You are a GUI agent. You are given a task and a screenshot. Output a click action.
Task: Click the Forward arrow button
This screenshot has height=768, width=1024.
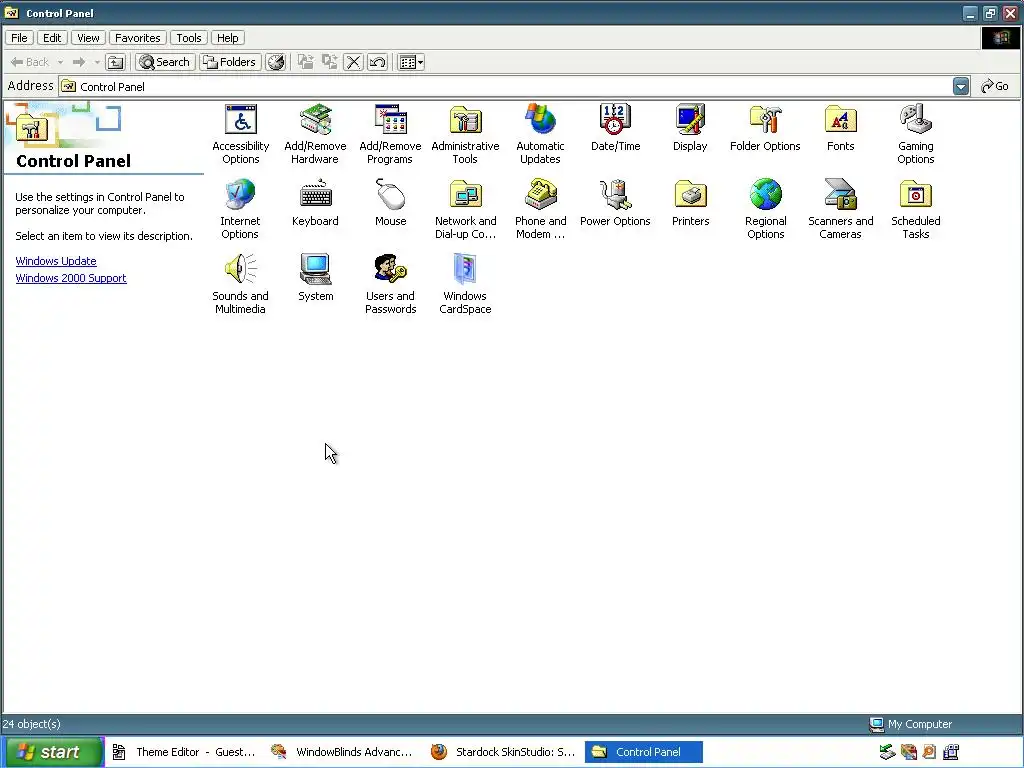pyautogui.click(x=79, y=62)
